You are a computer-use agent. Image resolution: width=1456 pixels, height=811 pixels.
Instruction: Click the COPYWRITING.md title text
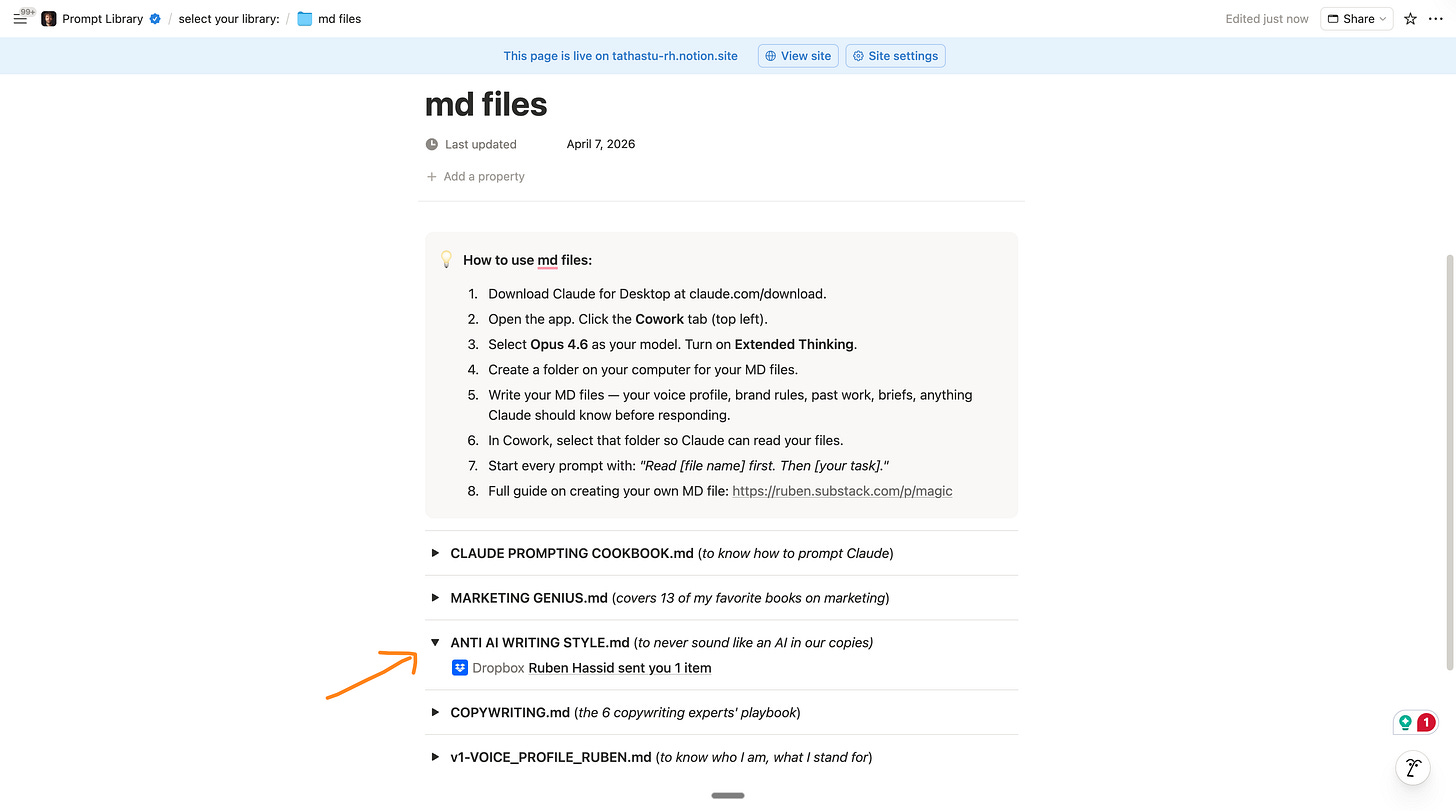[x=510, y=713]
